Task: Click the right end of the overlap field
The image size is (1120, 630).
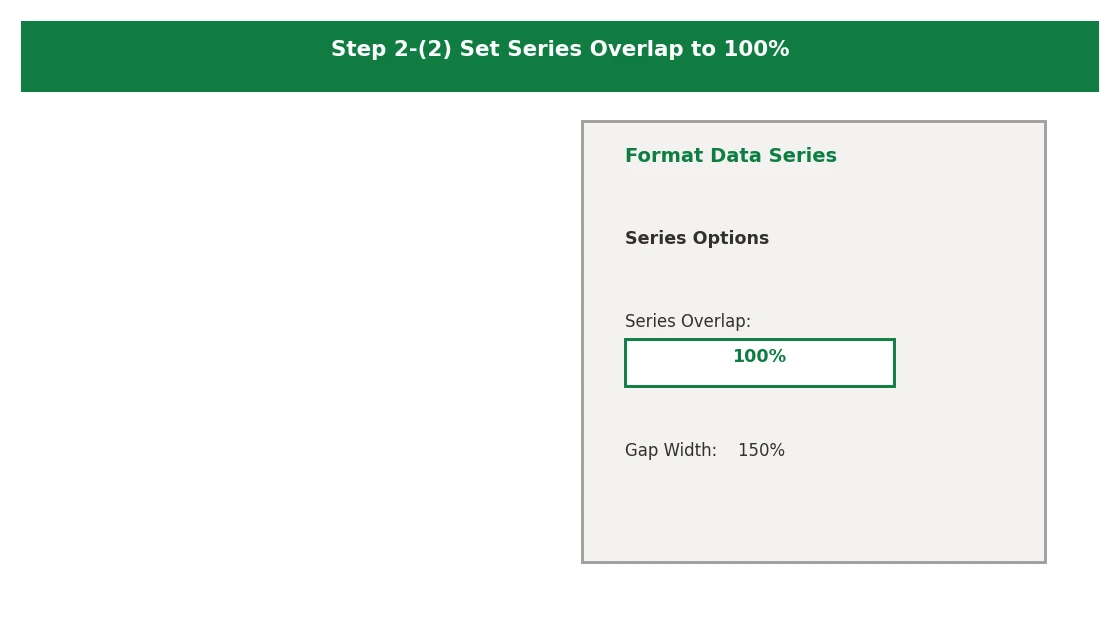Action: [x=894, y=363]
